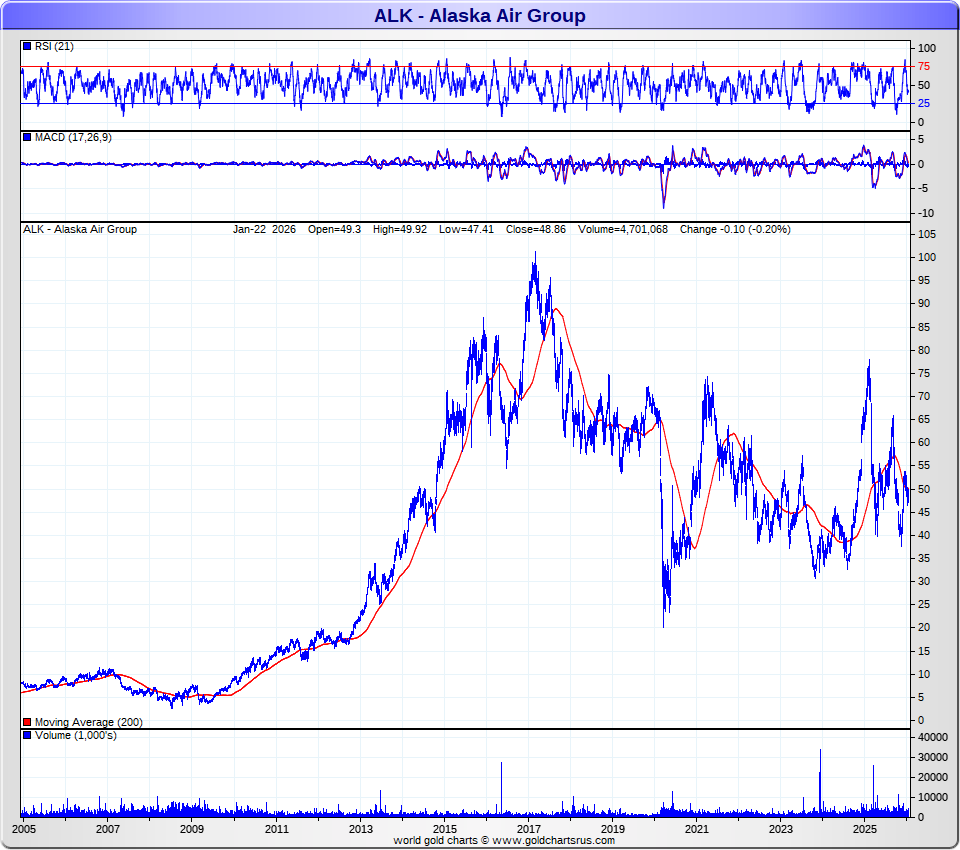Click the RSI axis label 25 in blue
This screenshot has width=960, height=850.
click(x=923, y=103)
